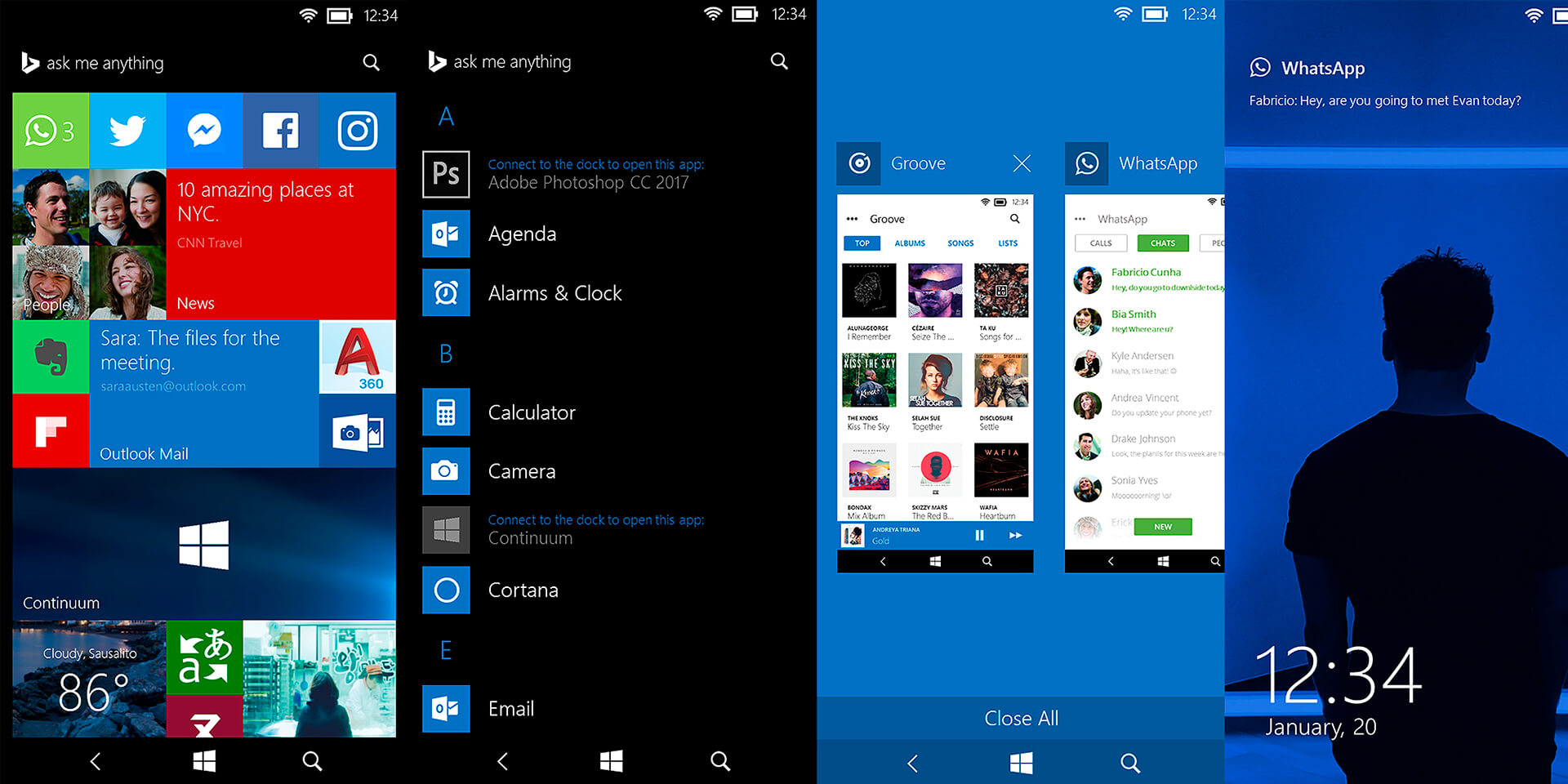Switch to CHATS tab in WhatsApp
The width and height of the screenshot is (1568, 784).
[1163, 243]
